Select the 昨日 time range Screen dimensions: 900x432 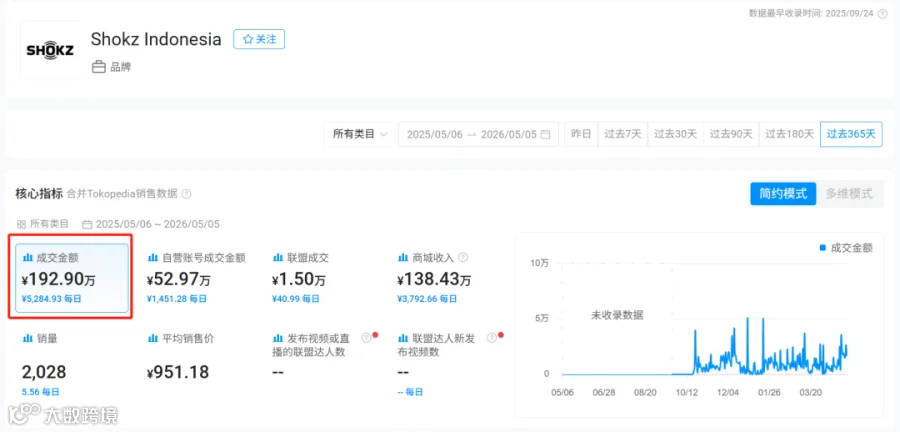click(581, 134)
